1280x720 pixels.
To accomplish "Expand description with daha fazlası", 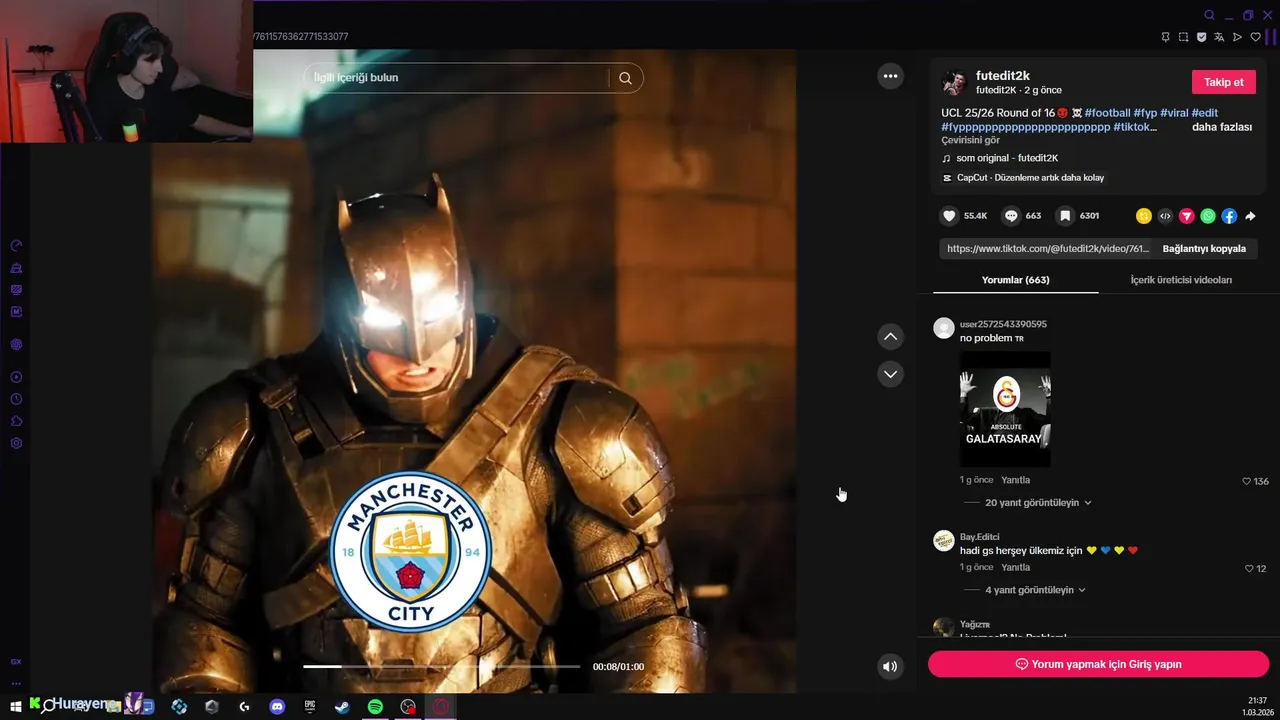I will point(1221,127).
